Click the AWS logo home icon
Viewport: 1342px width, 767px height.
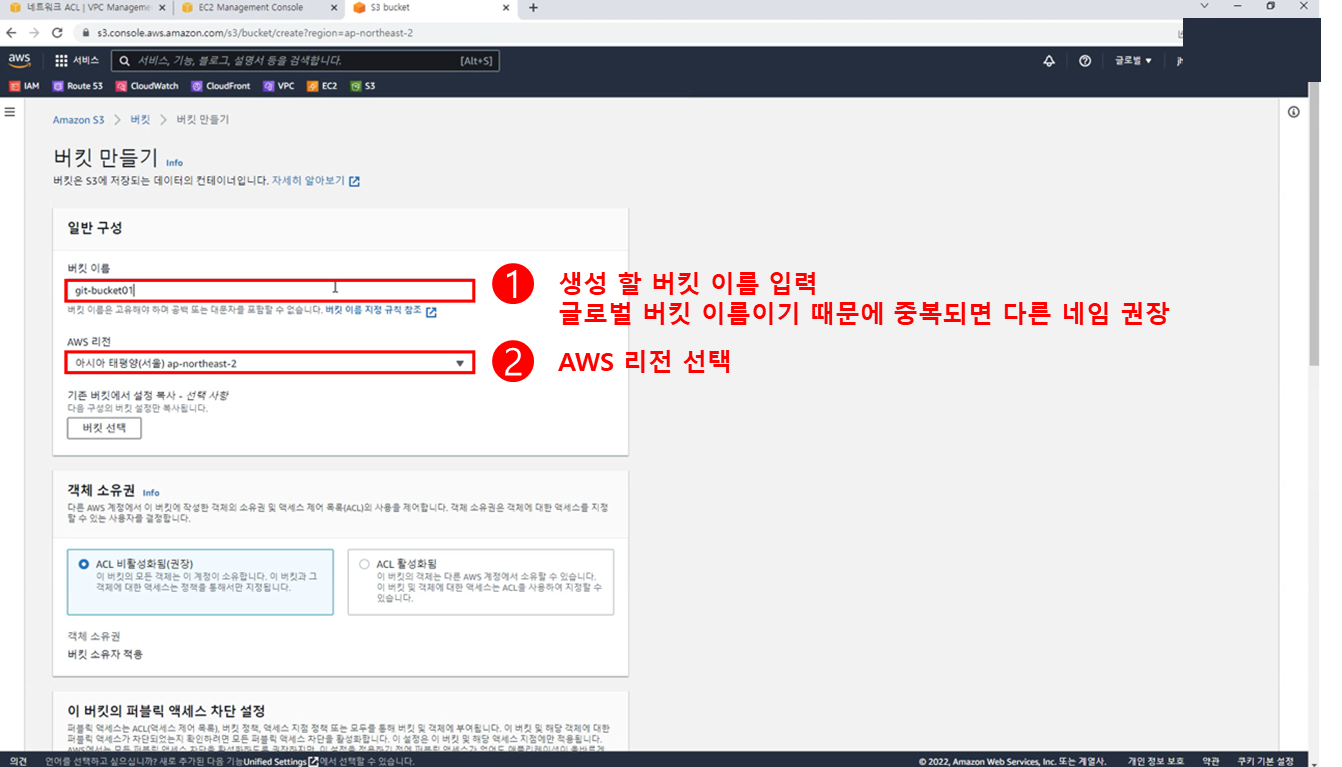[20, 60]
